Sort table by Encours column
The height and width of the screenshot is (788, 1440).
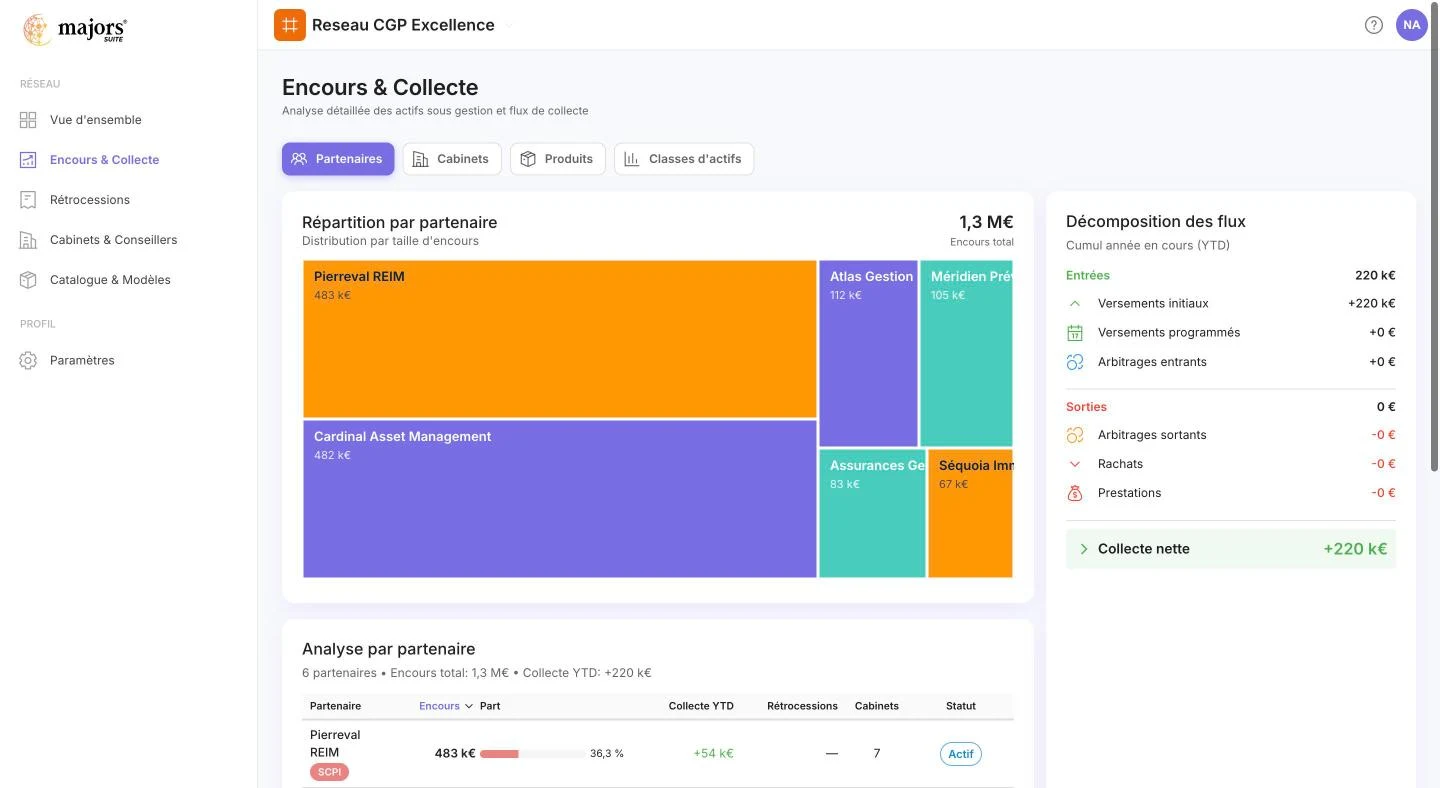tap(446, 706)
